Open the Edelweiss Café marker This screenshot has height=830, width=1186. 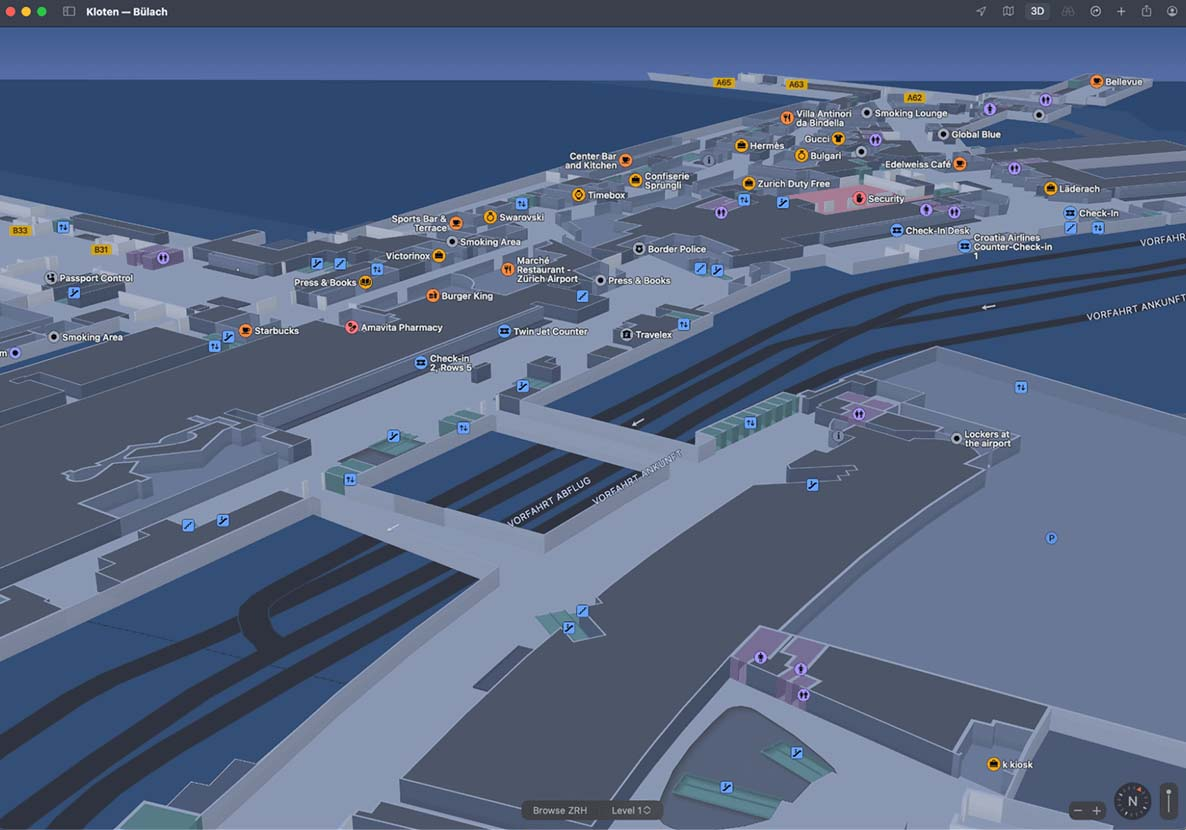coord(960,164)
